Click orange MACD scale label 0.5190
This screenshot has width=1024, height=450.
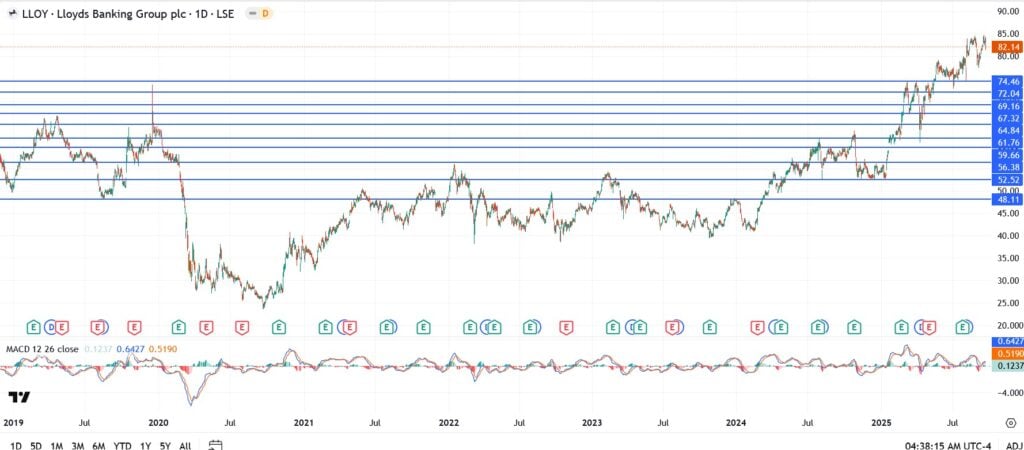click(1007, 353)
